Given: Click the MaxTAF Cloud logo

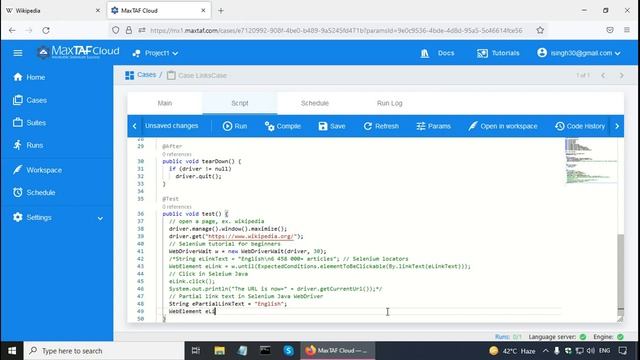Looking at the screenshot, I should pos(78,52).
